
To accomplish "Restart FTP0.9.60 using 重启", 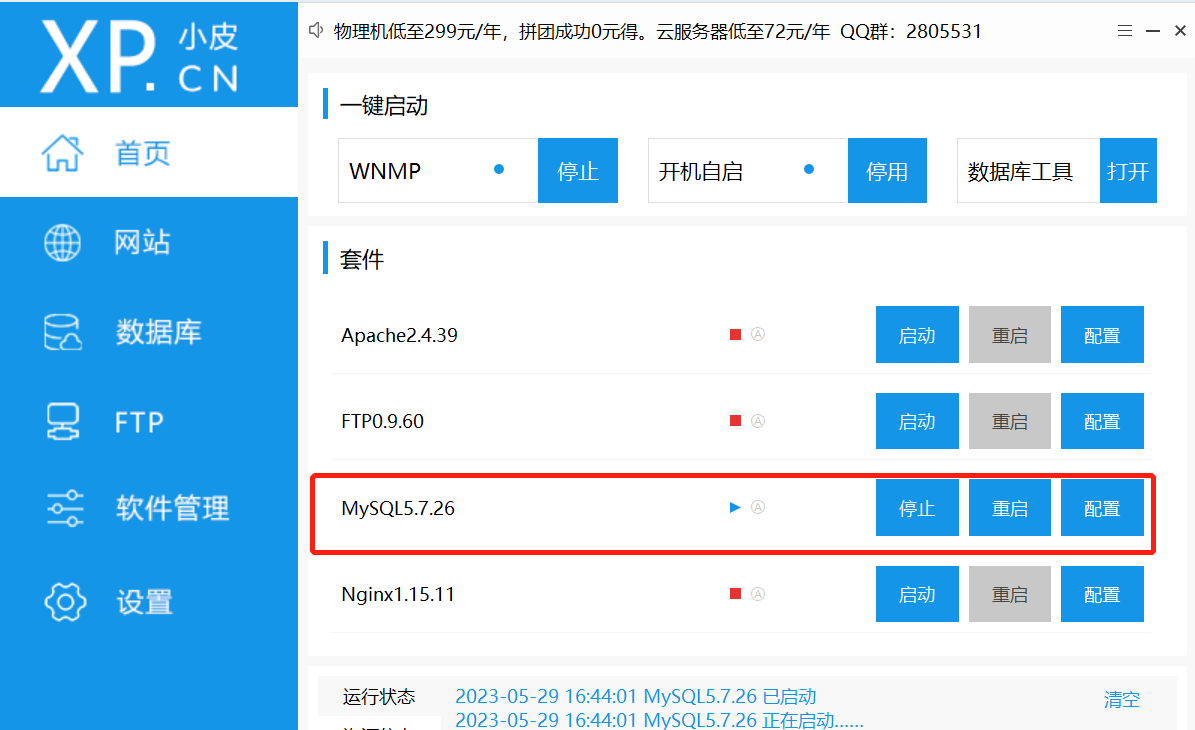I will (x=1010, y=421).
